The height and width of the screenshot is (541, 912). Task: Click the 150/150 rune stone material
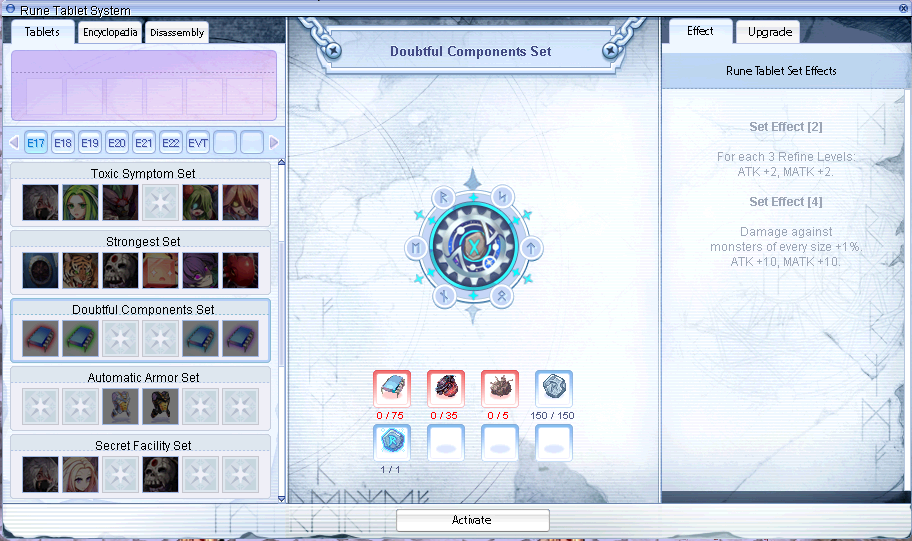[x=554, y=387]
